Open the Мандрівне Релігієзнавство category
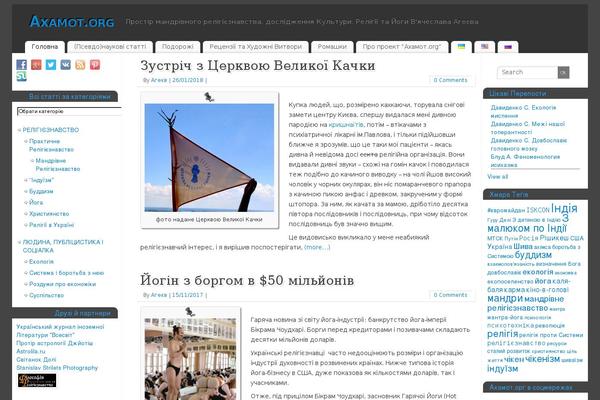The image size is (600, 400). pos(58,165)
